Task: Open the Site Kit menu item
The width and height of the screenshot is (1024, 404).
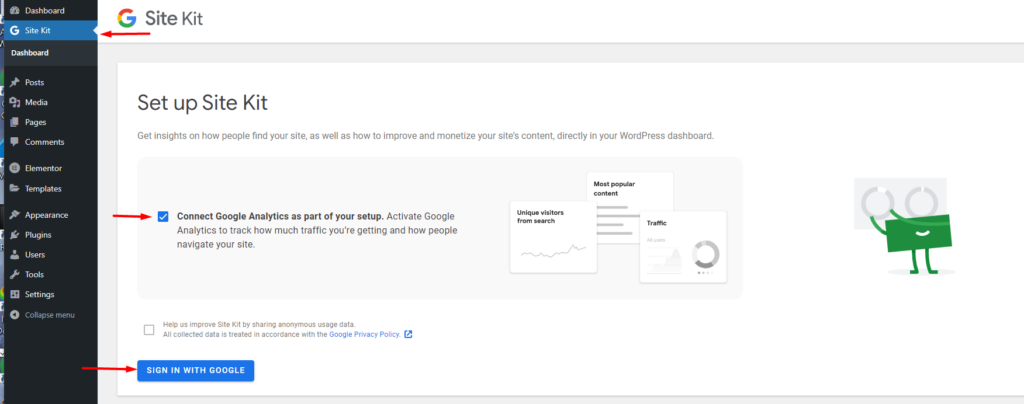Action: coord(49,30)
